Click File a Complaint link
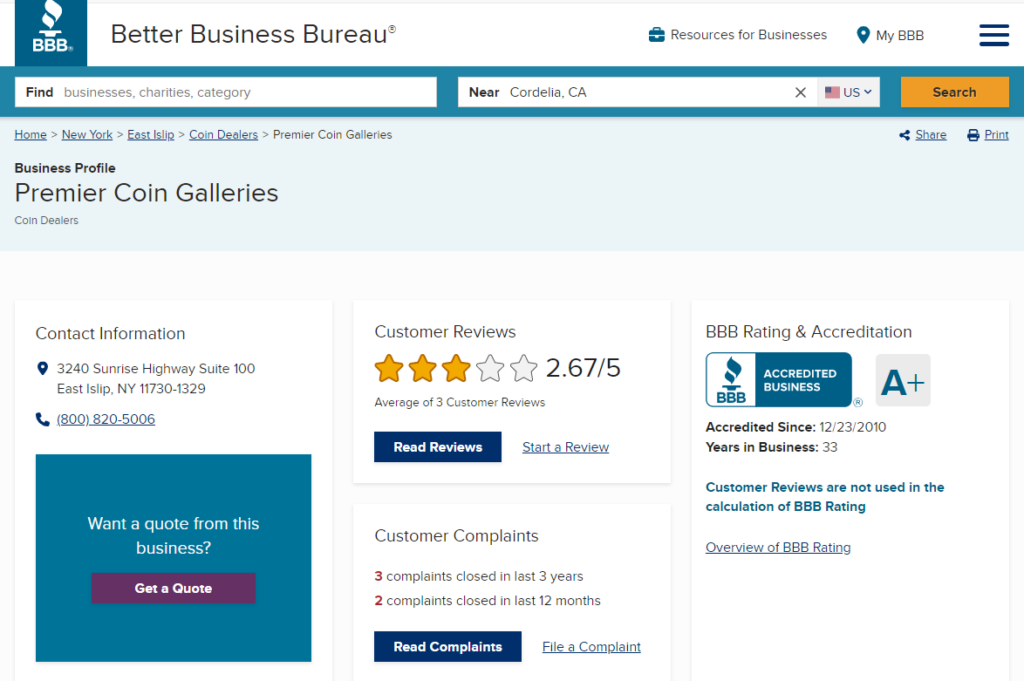The height and width of the screenshot is (681, 1024). 592,647
